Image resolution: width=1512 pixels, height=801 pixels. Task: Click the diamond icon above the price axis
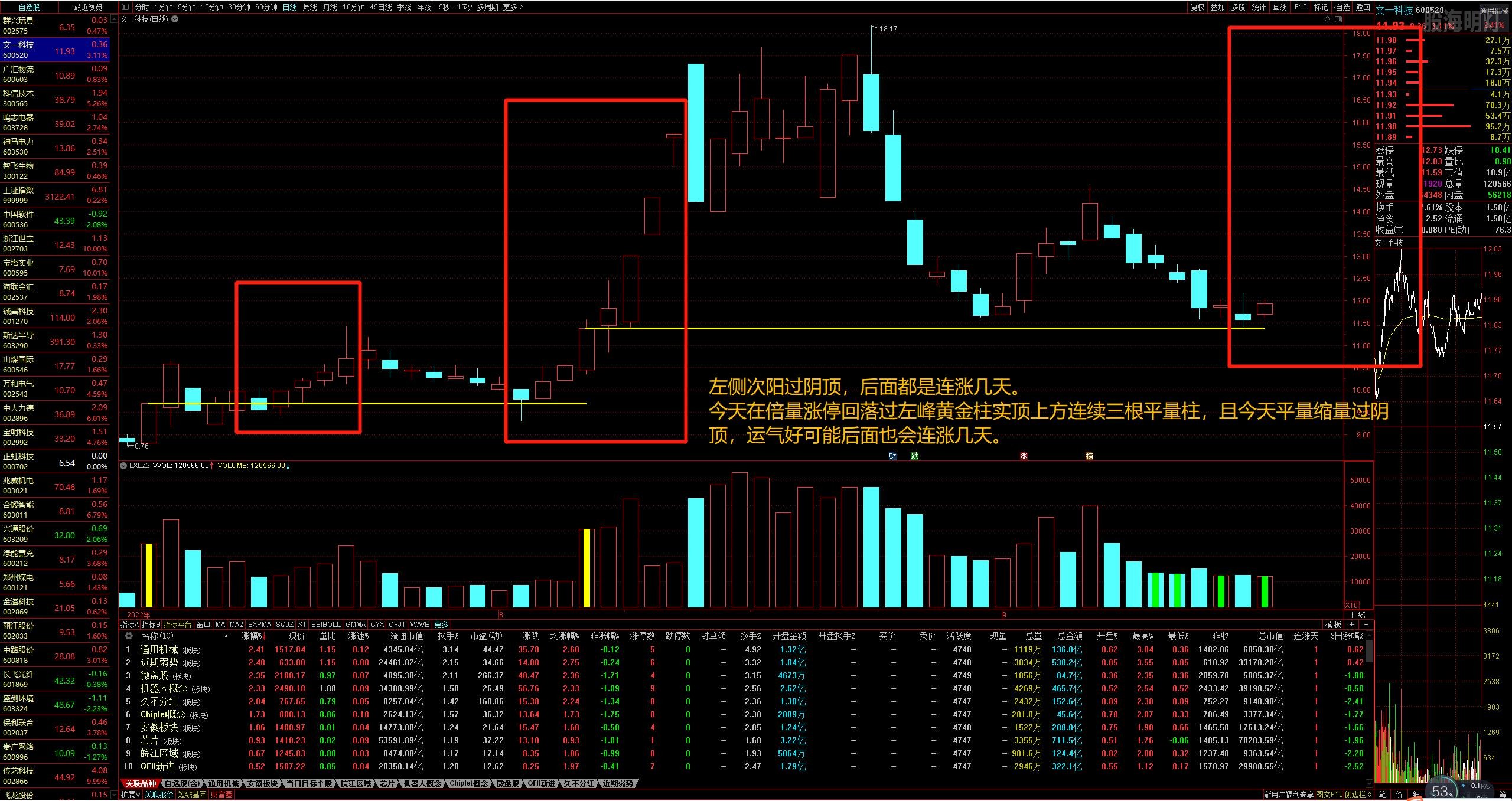tap(1328, 19)
